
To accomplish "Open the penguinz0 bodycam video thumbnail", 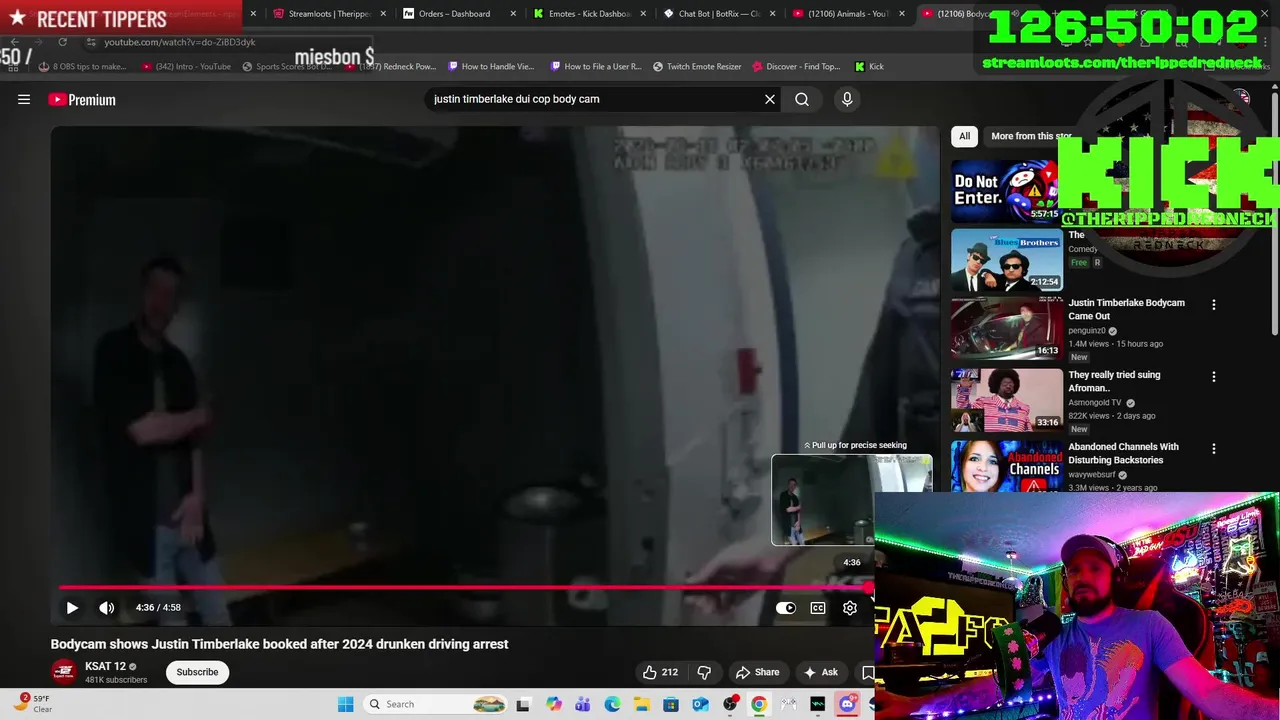I will pyautogui.click(x=1006, y=328).
